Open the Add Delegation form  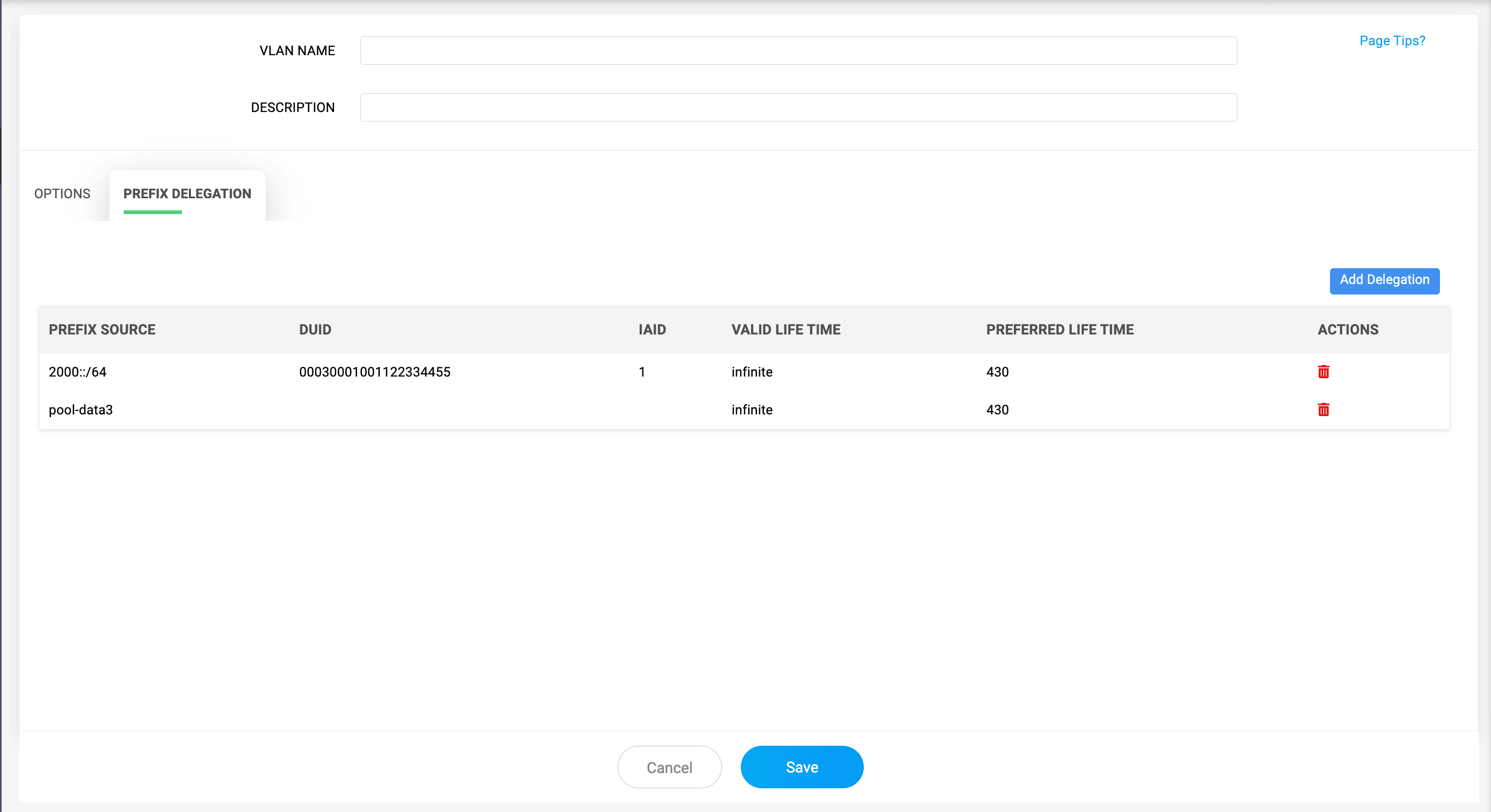coord(1385,281)
